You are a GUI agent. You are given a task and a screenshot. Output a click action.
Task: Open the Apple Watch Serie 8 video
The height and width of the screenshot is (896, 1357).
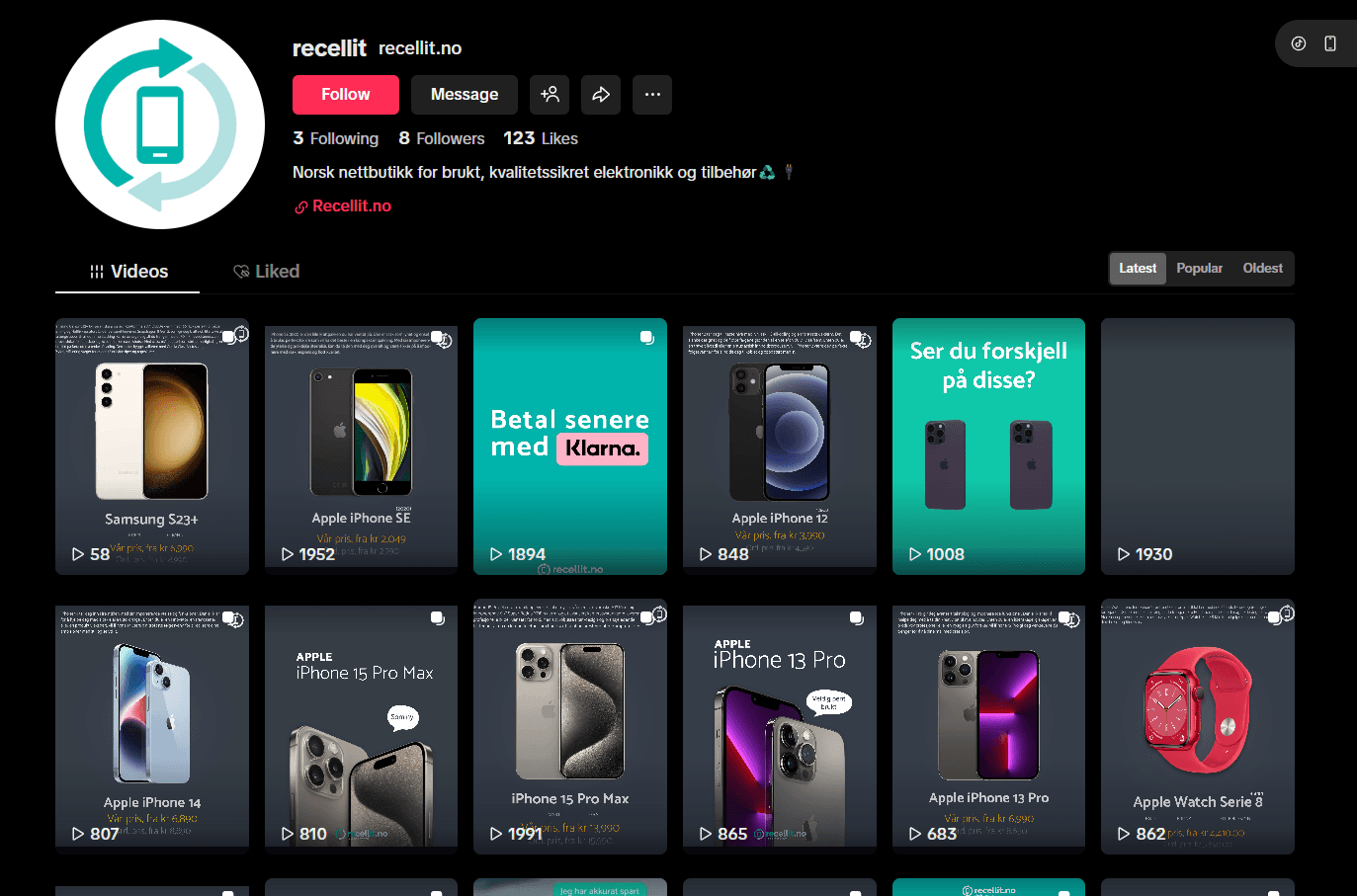point(1198,727)
